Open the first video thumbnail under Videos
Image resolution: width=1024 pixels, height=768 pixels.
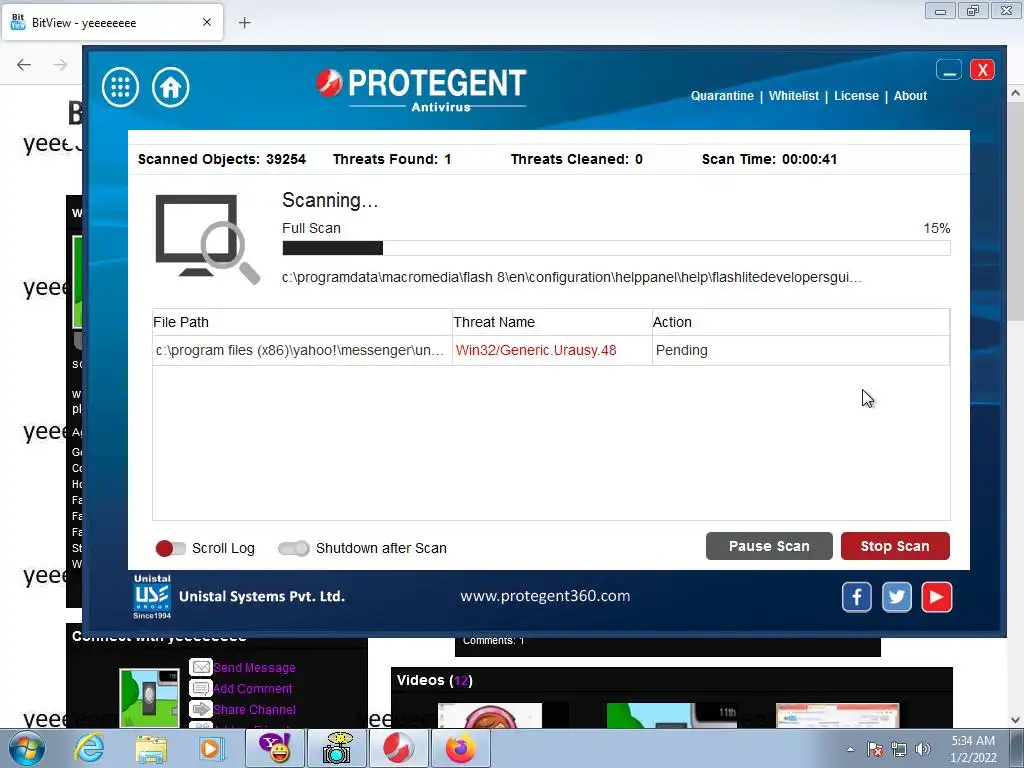click(x=490, y=715)
